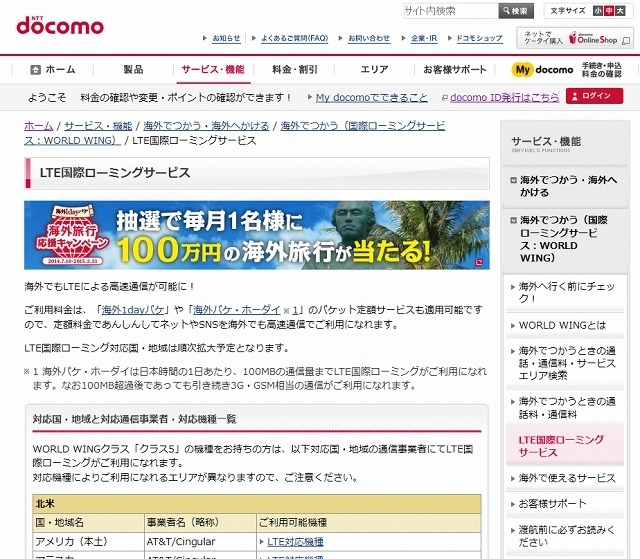Click the key icon beside docomo ID発行
The image size is (640, 559).
(x=445, y=98)
